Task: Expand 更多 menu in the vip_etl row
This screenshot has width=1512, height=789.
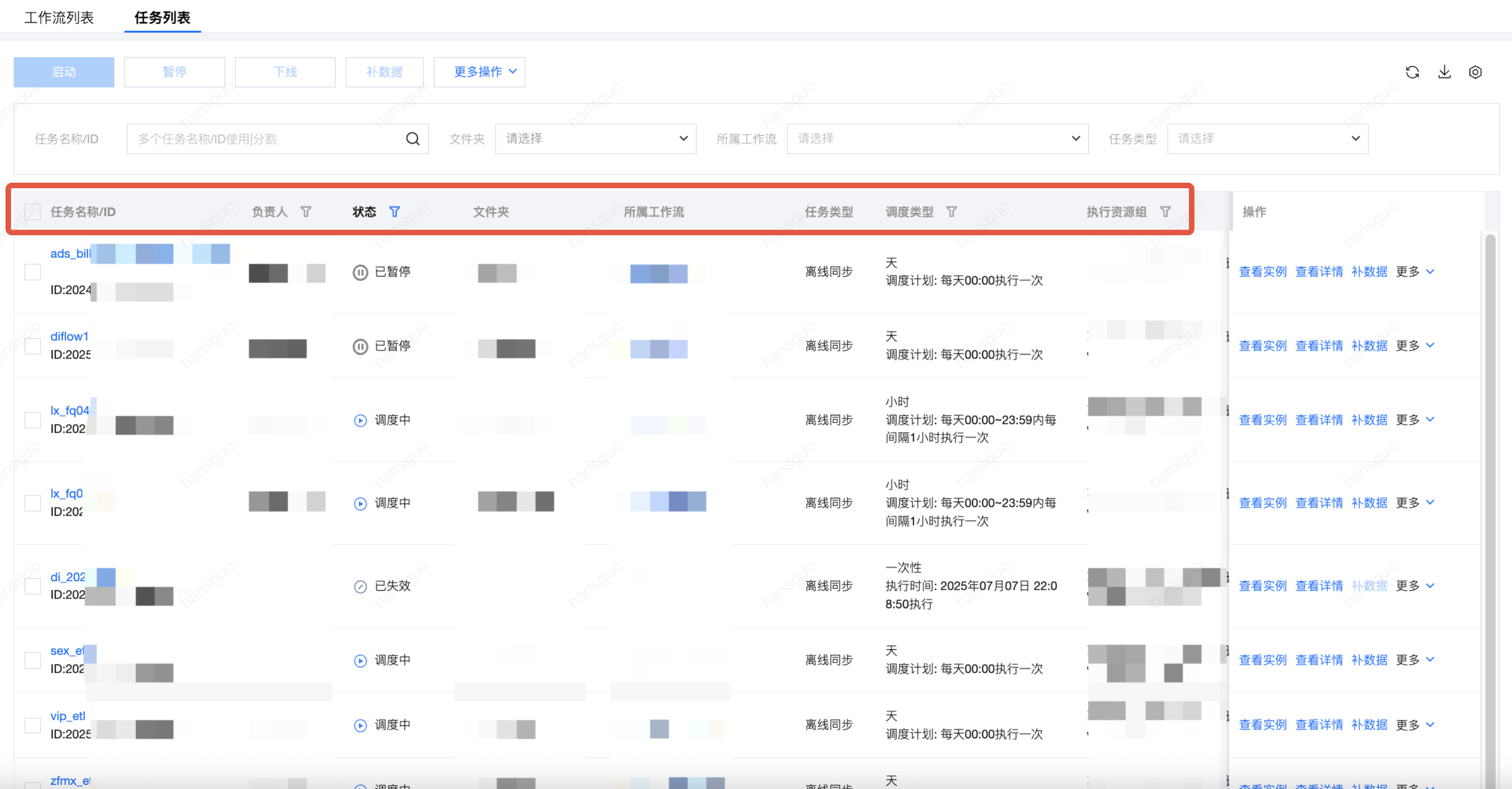Action: click(x=1415, y=724)
